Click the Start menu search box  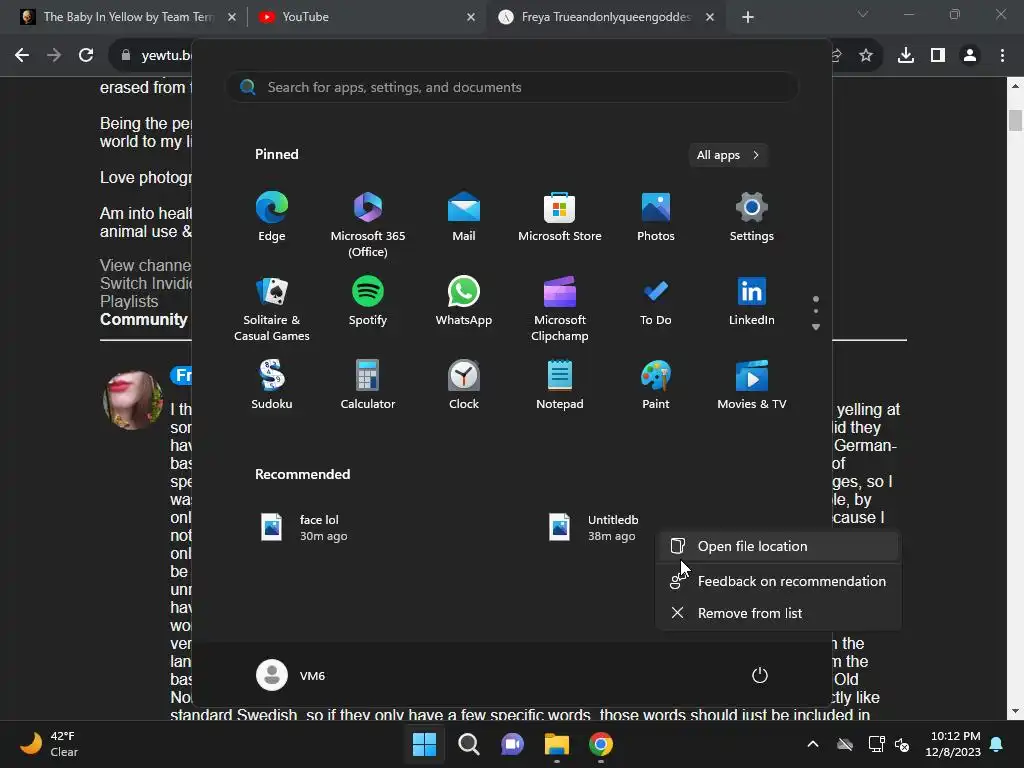(x=512, y=87)
